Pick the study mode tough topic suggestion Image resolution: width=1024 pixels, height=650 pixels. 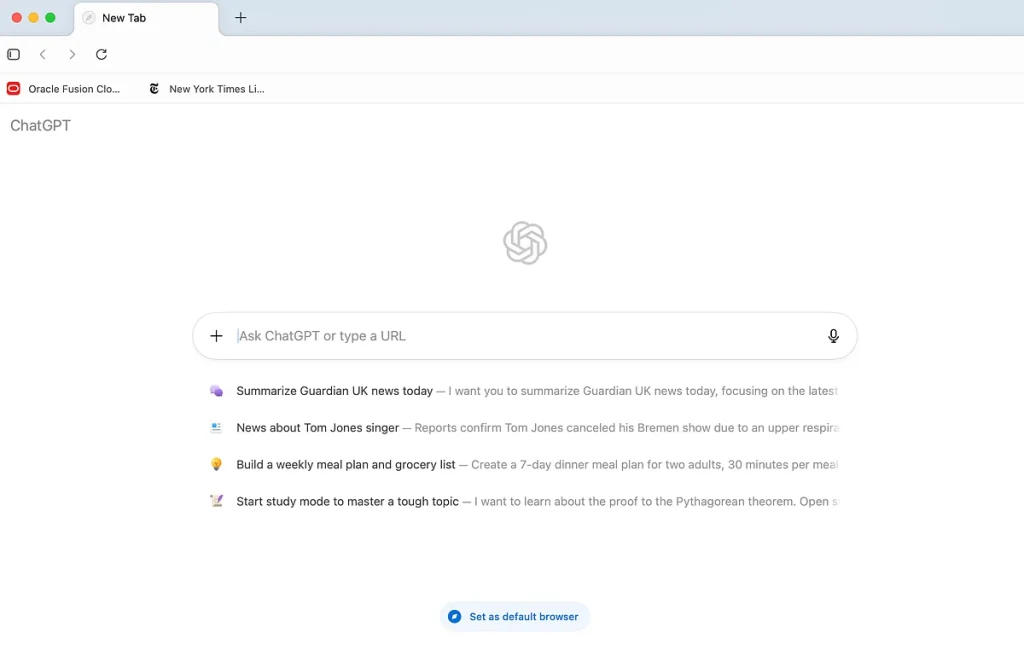pyautogui.click(x=347, y=502)
